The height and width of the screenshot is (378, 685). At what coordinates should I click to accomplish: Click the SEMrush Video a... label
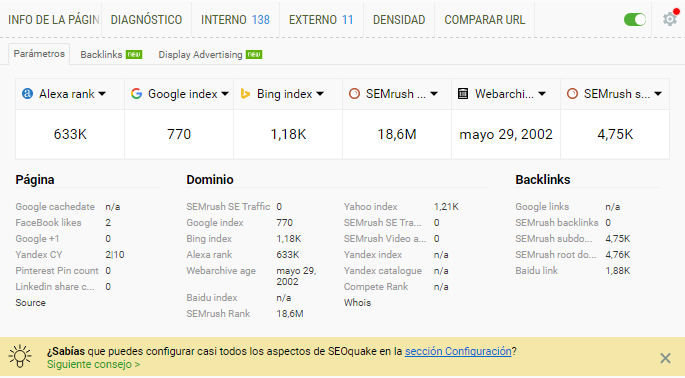[x=385, y=239]
